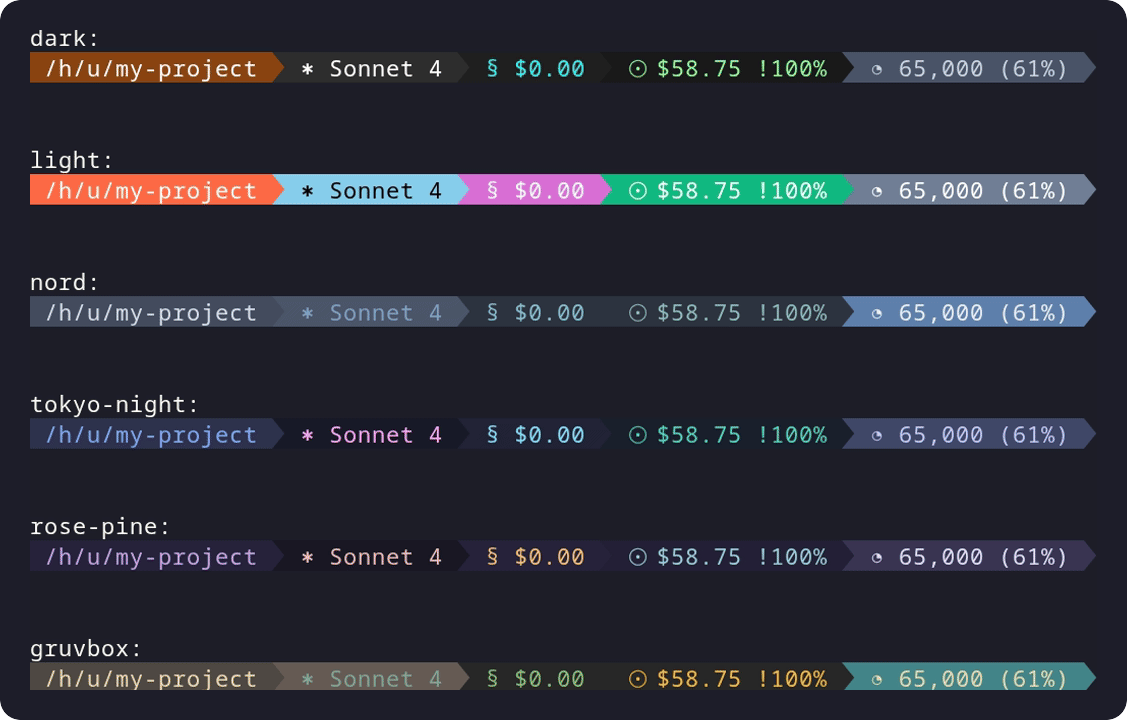Viewport: 1127px width, 720px height.
Task: Click the circled dot icon in the light row
Action: (638, 191)
